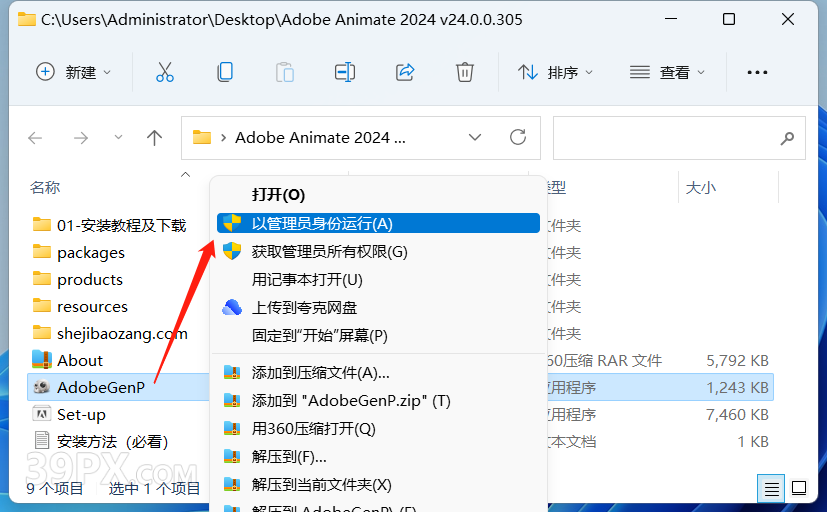Click the 安装方法 text document icon

42,441
